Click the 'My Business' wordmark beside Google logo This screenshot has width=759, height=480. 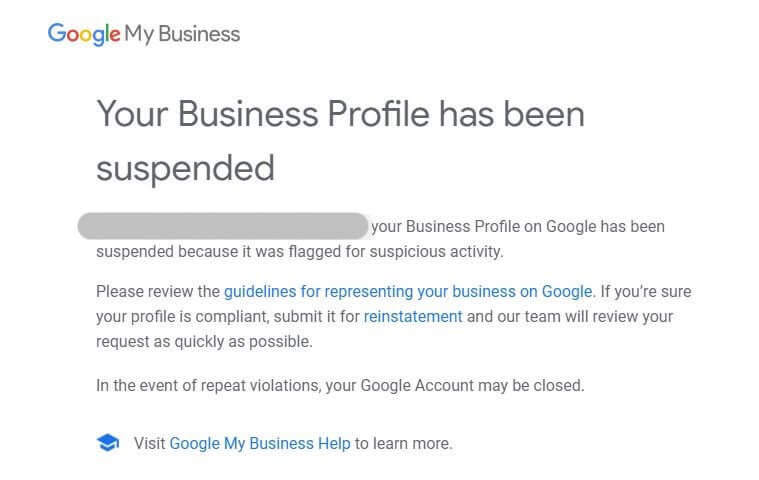pos(183,34)
